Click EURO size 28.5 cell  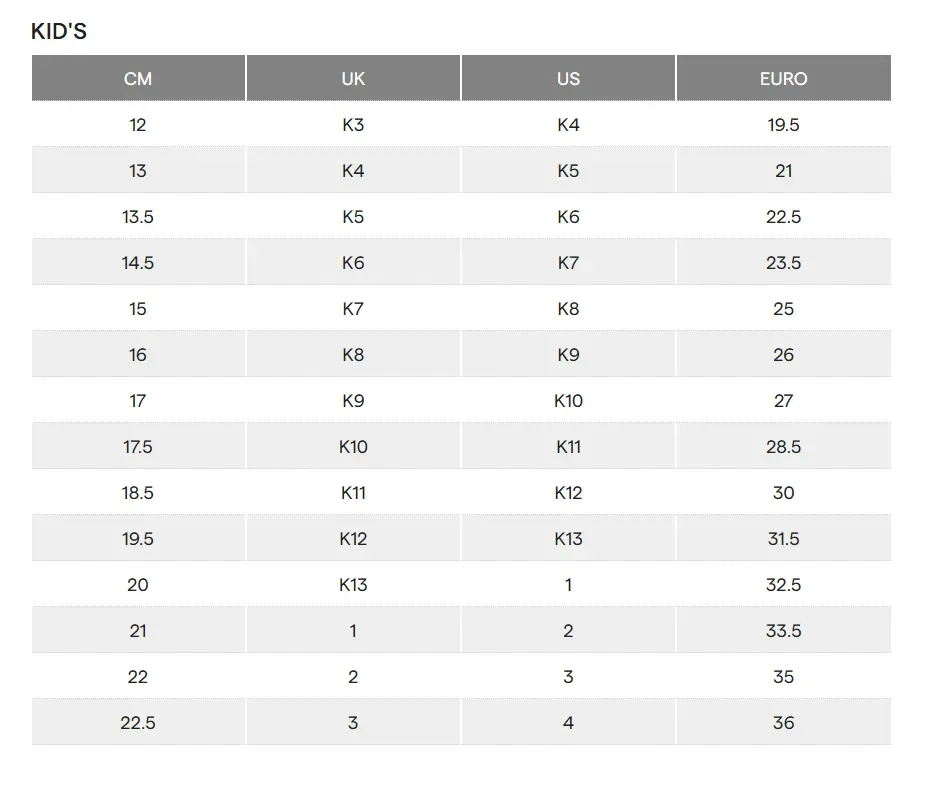783,447
